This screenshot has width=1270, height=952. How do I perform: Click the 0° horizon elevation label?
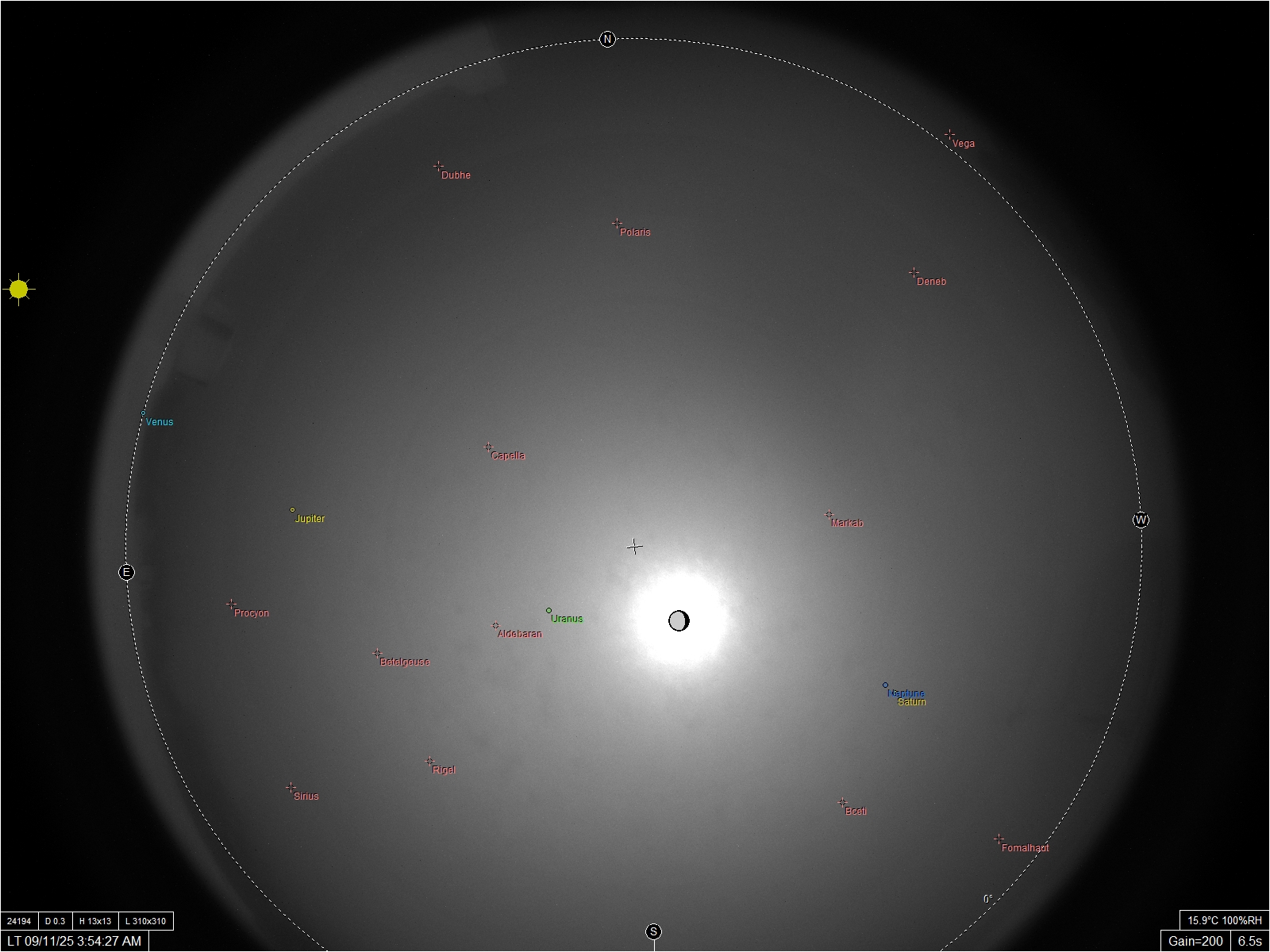tap(988, 899)
